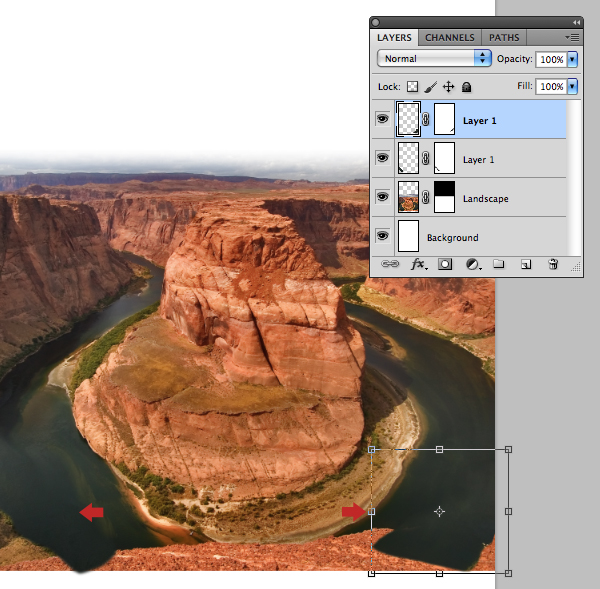Click the middle-right transform handle
This screenshot has width=600, height=589.
click(x=508, y=511)
